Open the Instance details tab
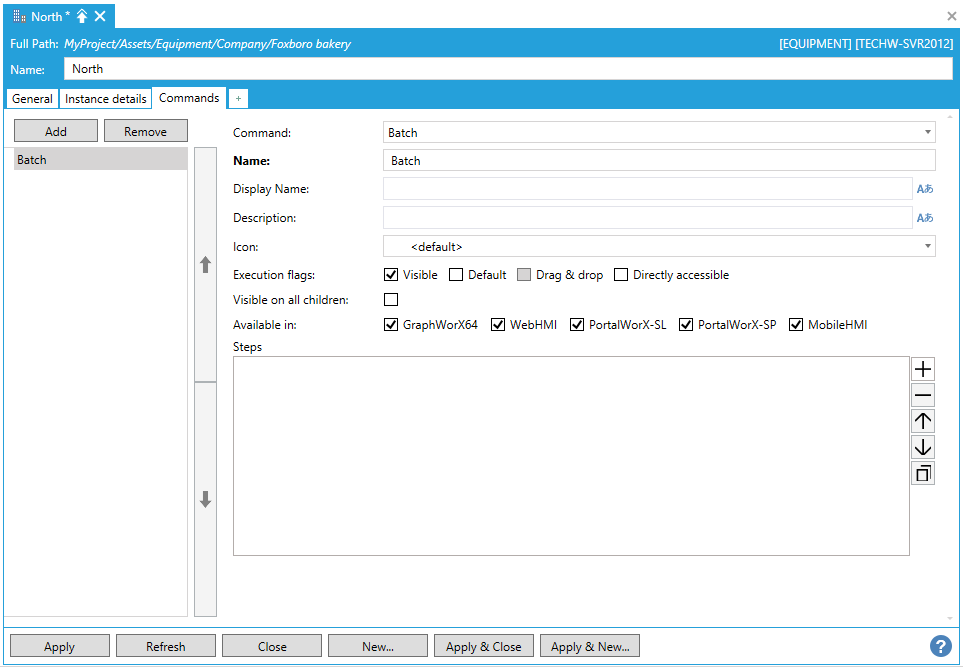963x668 pixels. (x=106, y=99)
